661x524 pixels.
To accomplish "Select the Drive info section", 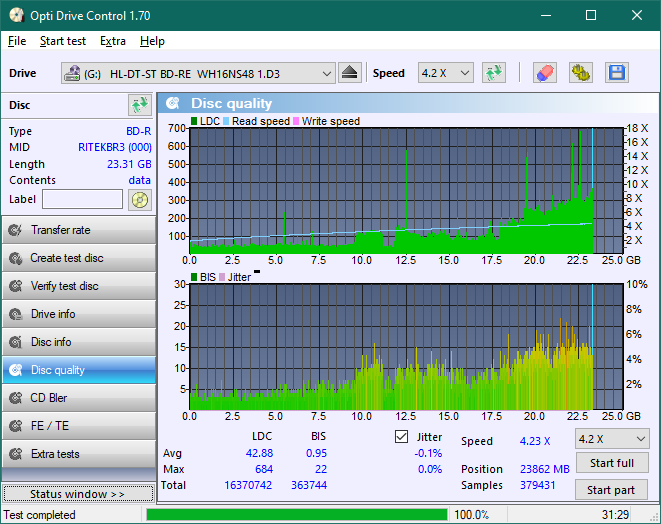I will 79,314.
